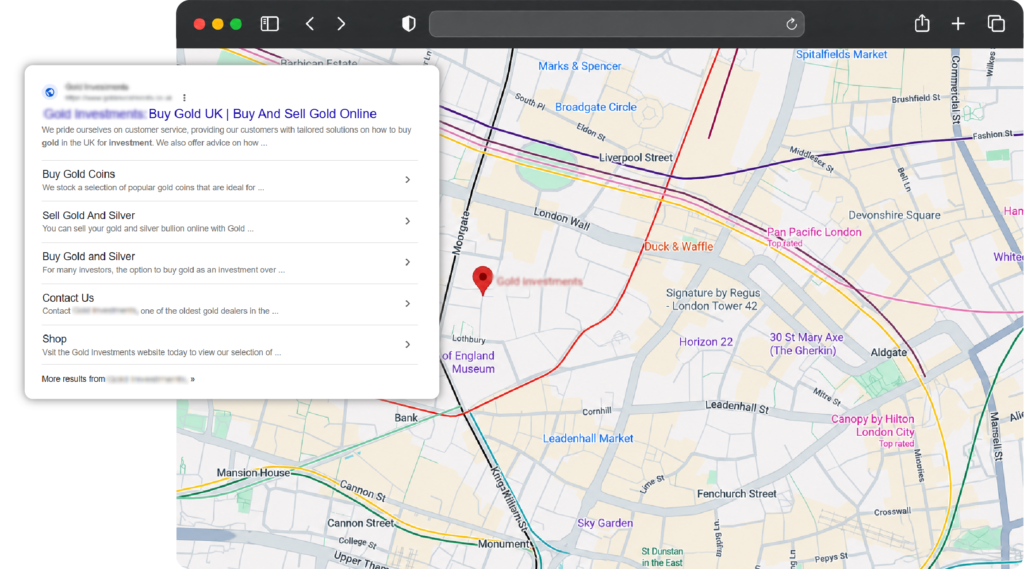Click Duck & Waffle restaurant label

coord(679,246)
